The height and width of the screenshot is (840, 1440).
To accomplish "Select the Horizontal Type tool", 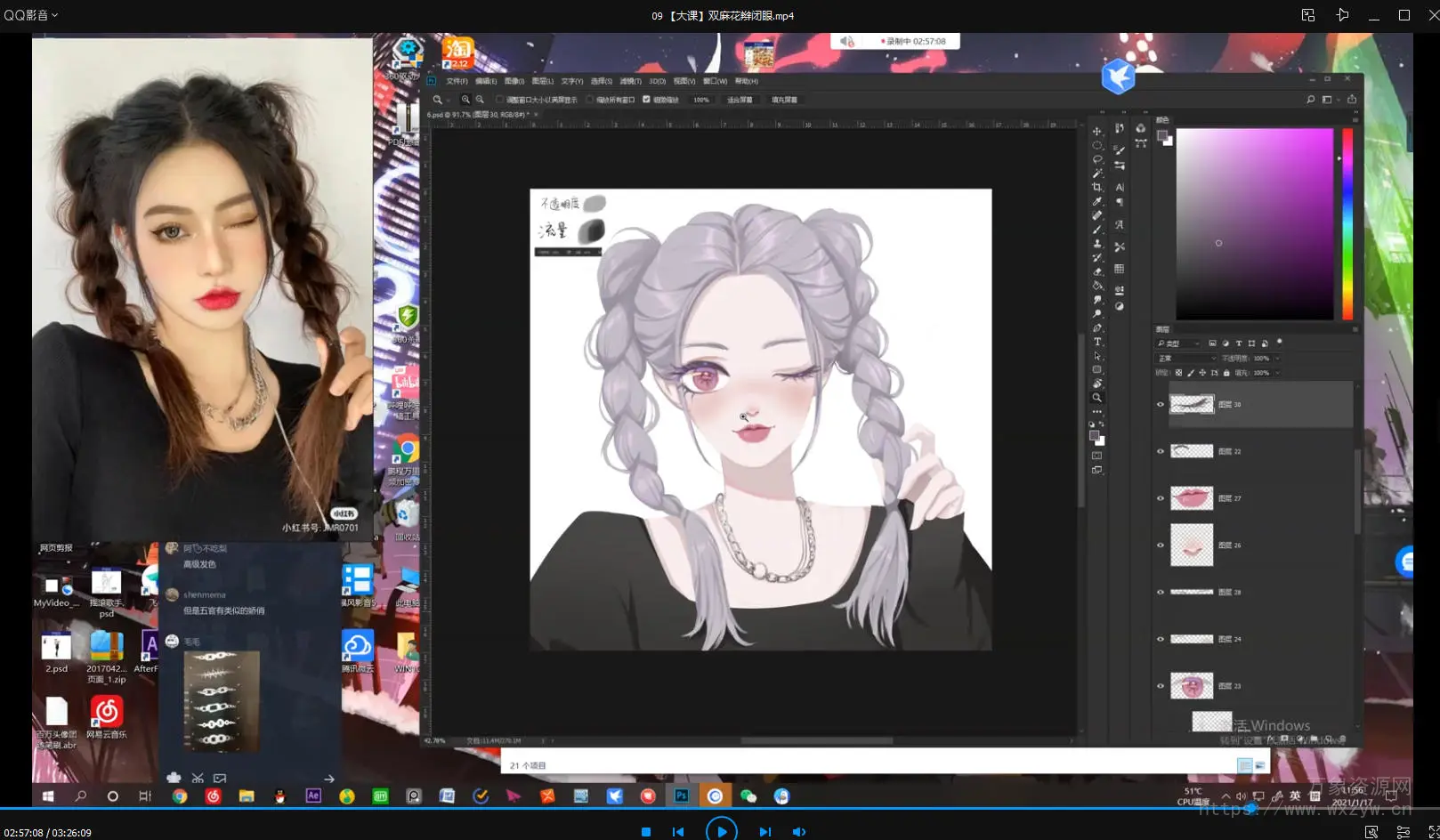I will click(x=1096, y=342).
